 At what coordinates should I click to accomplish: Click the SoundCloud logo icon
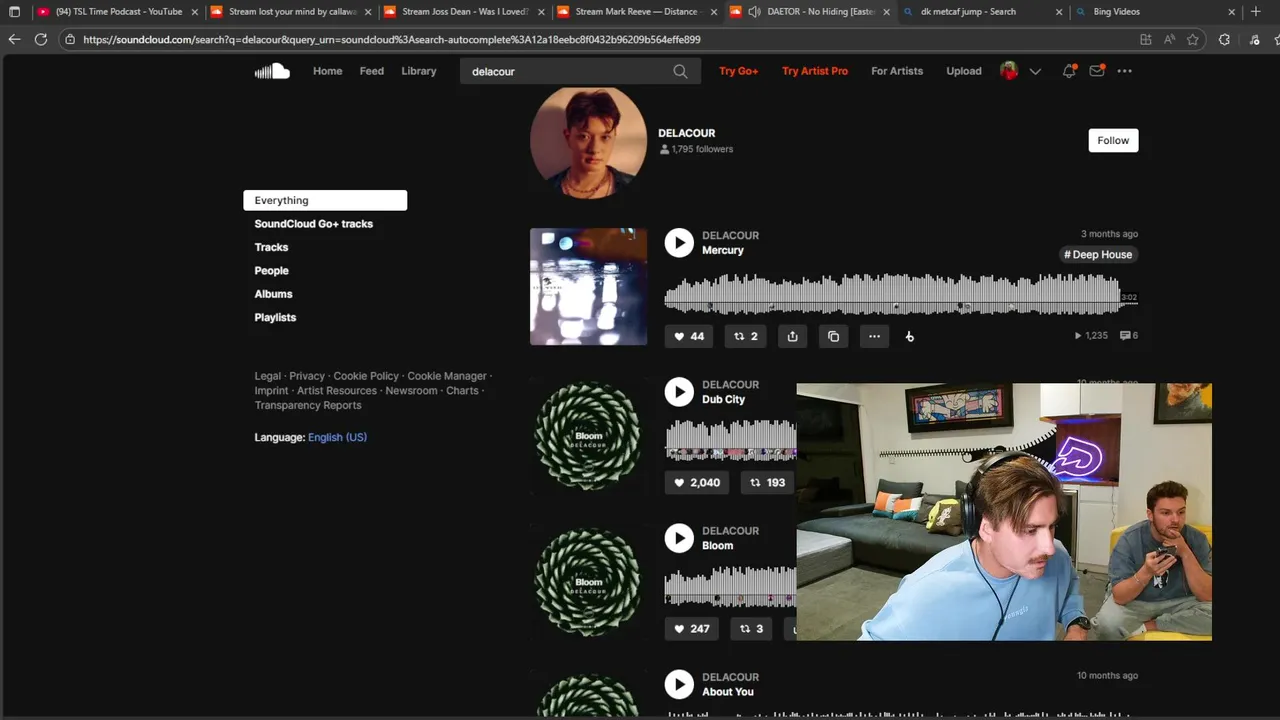[272, 71]
